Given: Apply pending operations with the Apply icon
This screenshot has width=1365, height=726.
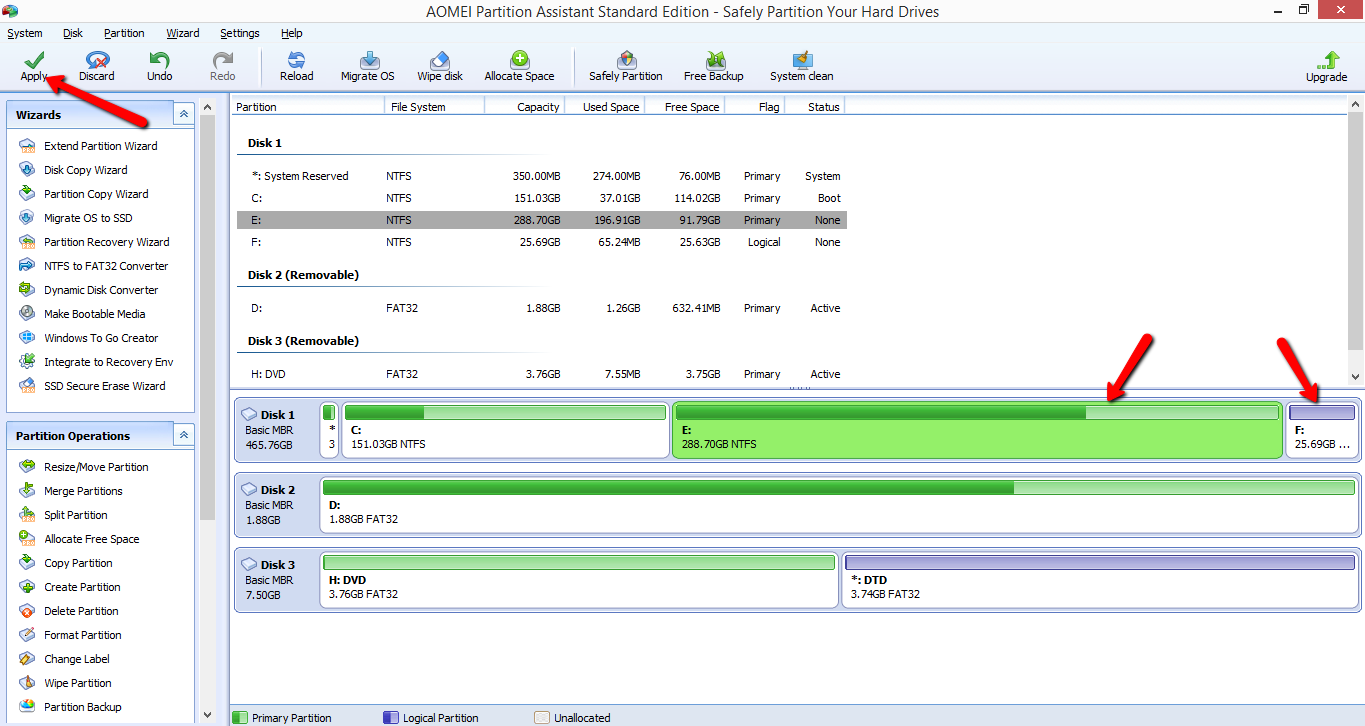Looking at the screenshot, I should pyautogui.click(x=34, y=60).
